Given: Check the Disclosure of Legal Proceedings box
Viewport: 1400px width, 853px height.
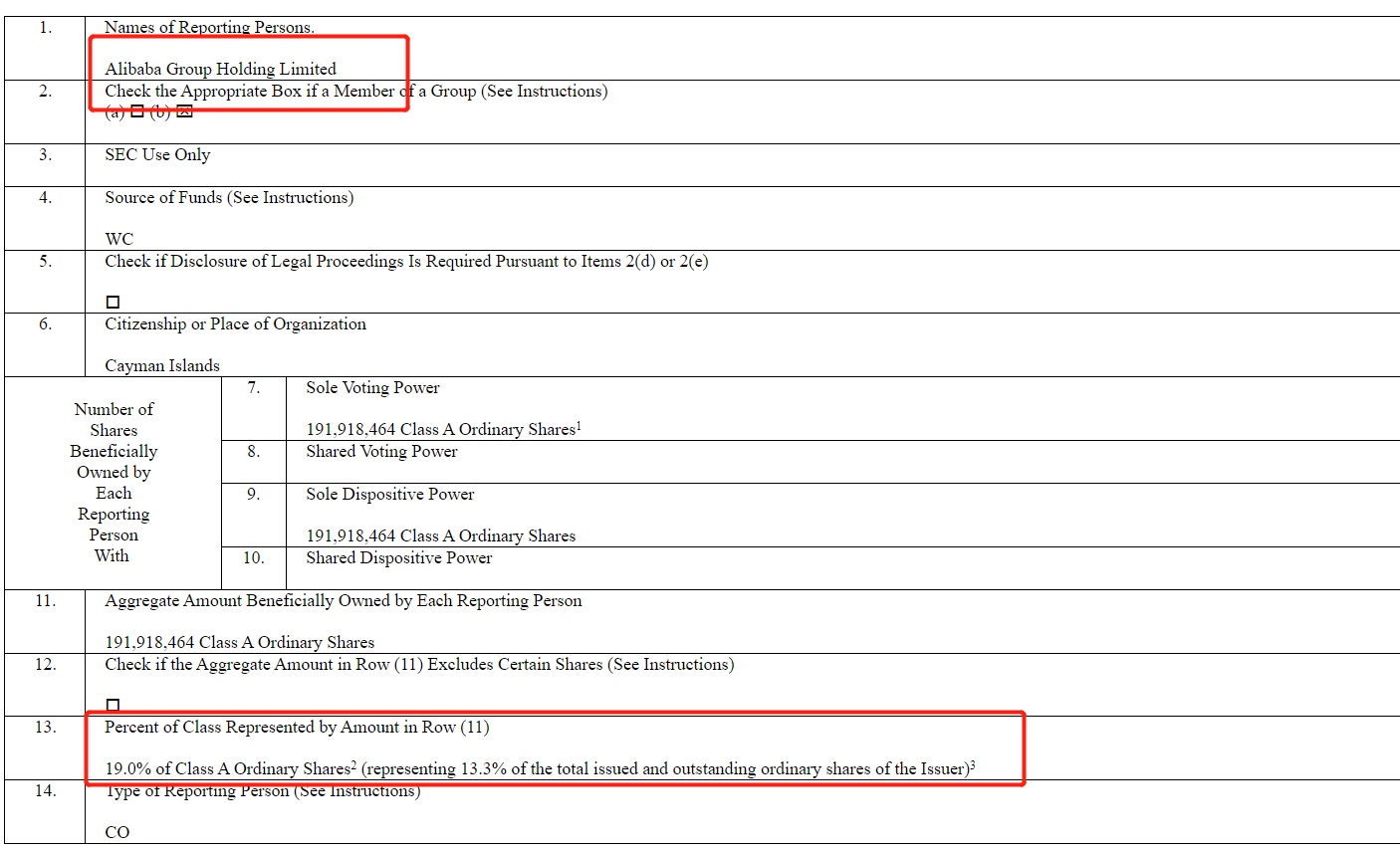Looking at the screenshot, I should click(113, 302).
